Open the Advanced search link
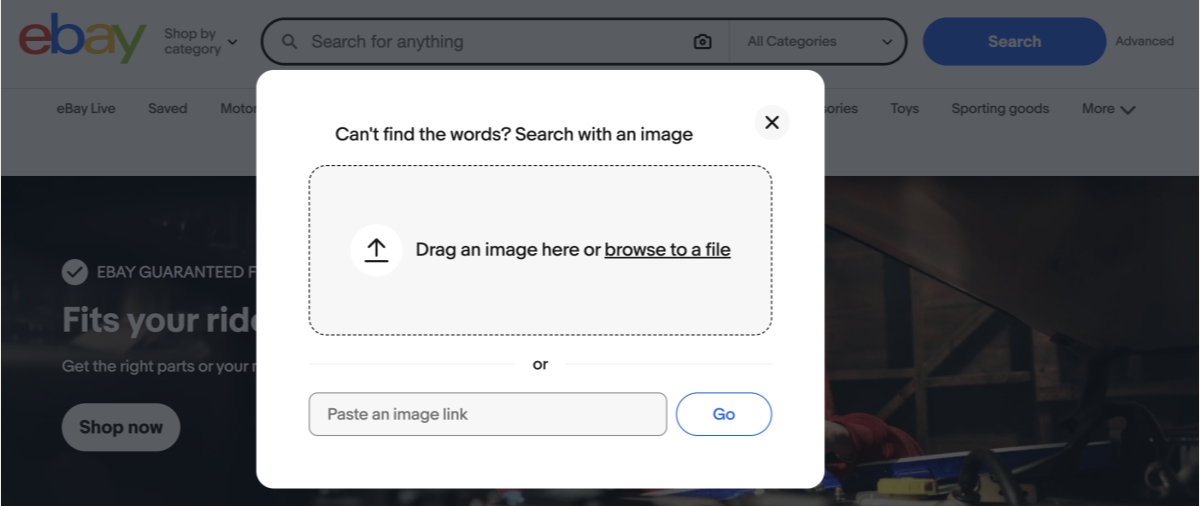1200x506 pixels. pyautogui.click(x=1144, y=42)
